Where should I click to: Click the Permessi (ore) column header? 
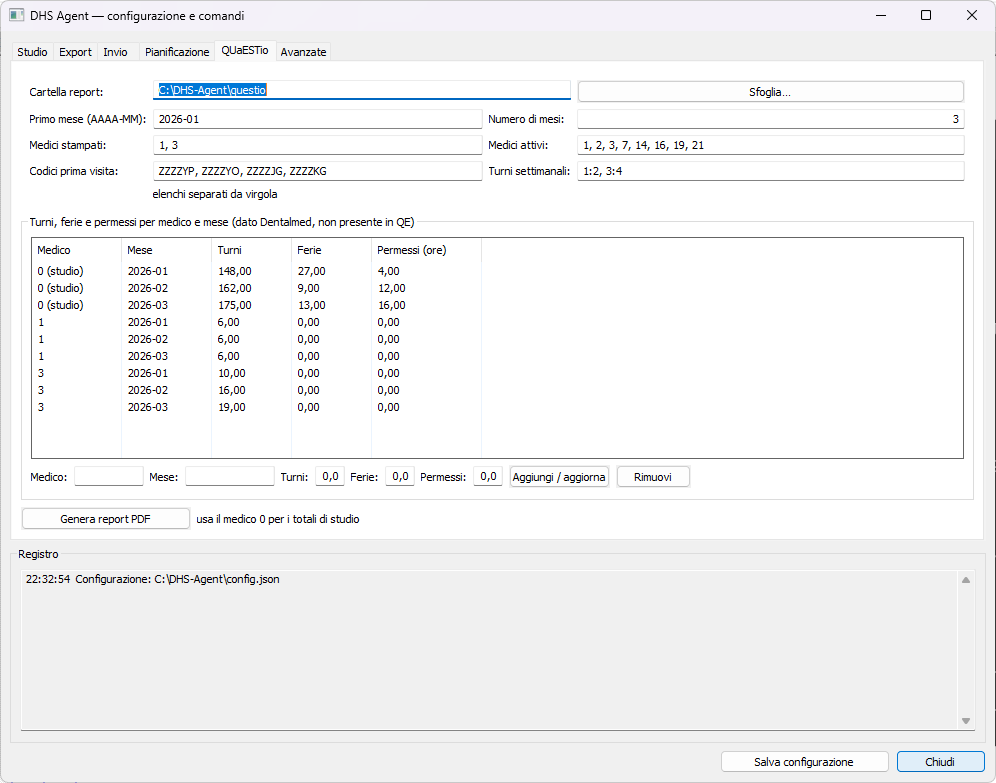point(426,250)
